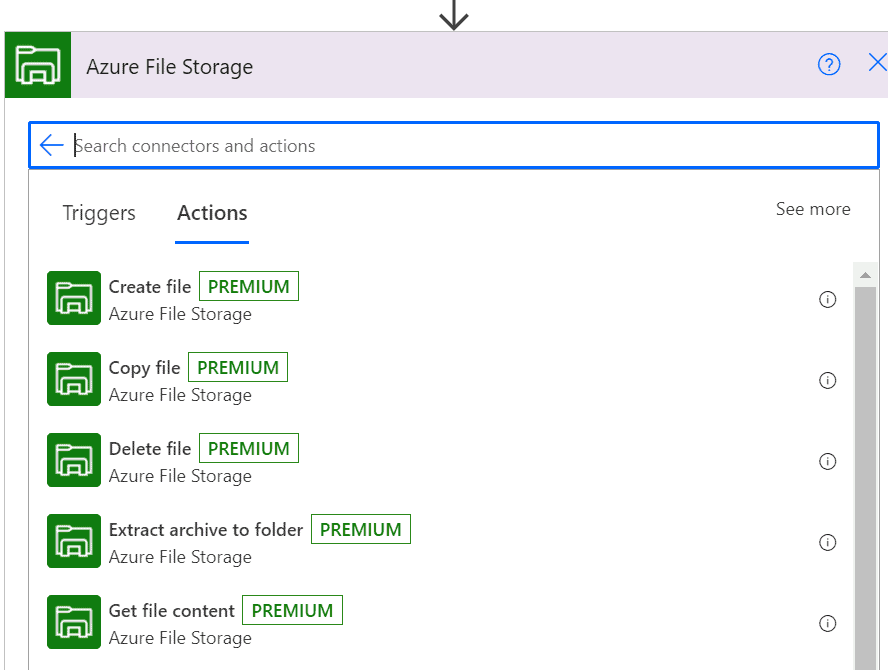
Task: Click the Azure File Storage connector header icon
Action: 38,65
